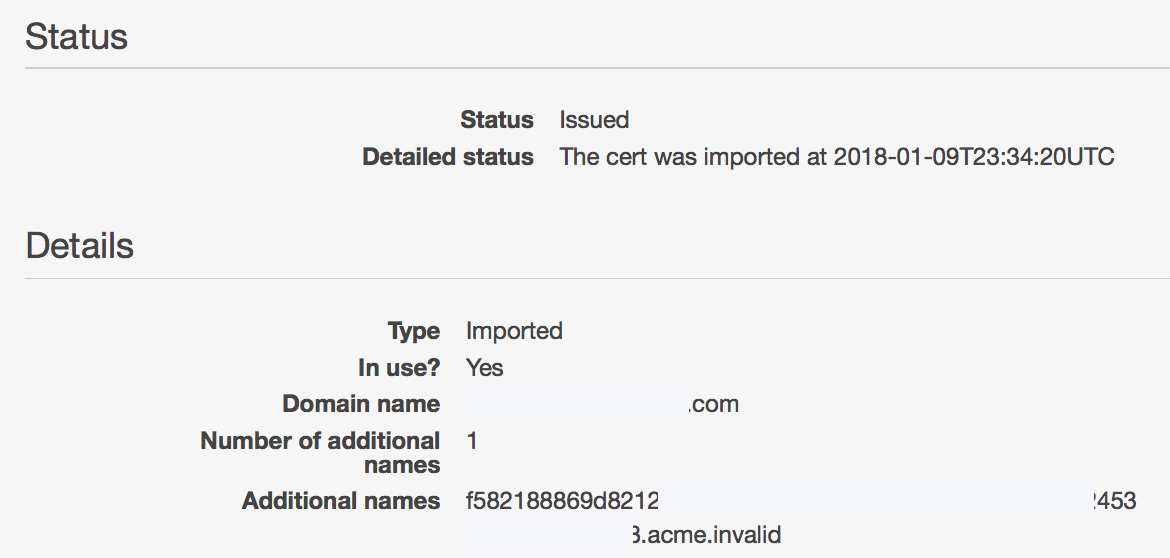Click the redacted domain name block
This screenshot has width=1170, height=558.
577,404
